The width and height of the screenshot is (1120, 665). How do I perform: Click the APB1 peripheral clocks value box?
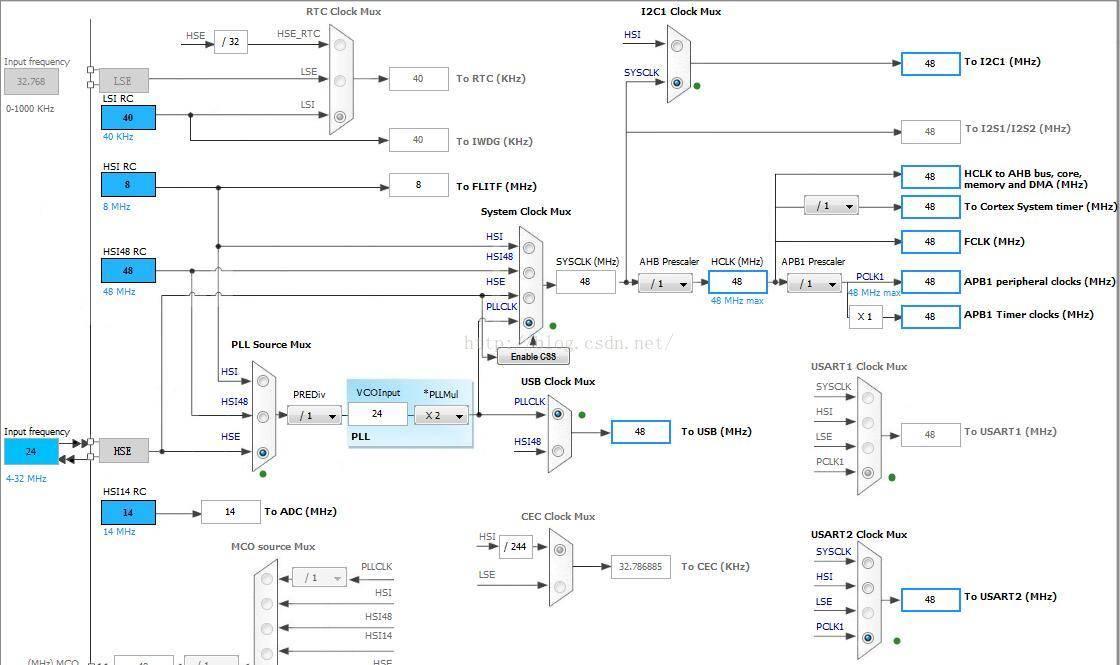[930, 282]
